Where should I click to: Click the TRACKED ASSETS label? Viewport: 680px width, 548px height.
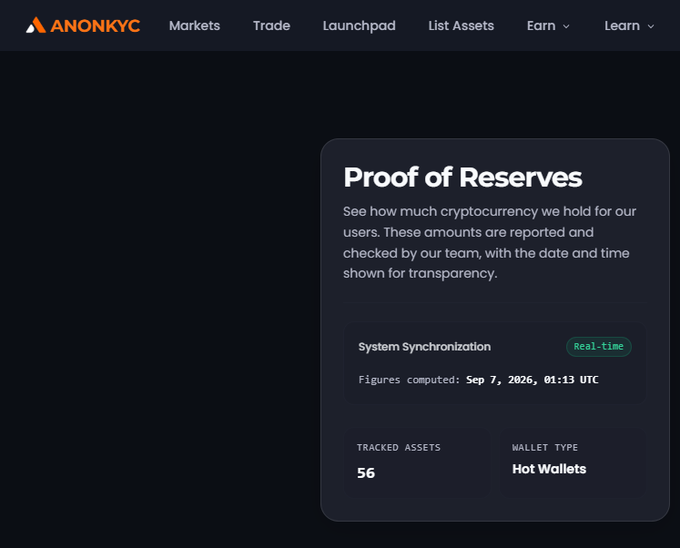399,447
